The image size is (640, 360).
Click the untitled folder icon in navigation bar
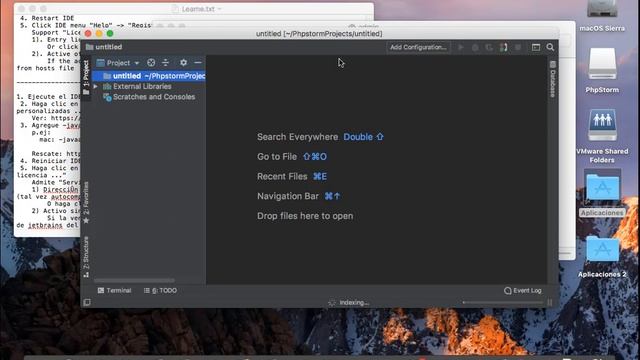tap(89, 47)
